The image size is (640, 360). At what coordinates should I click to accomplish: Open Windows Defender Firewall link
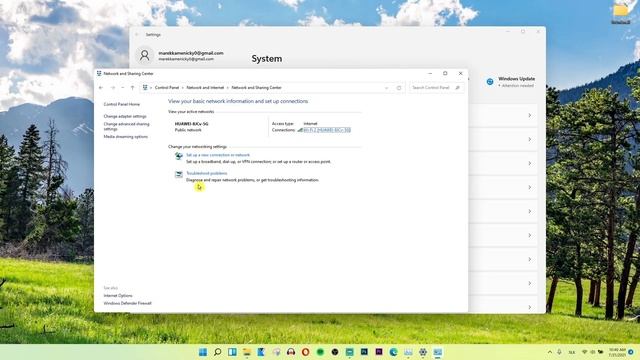pos(127,303)
